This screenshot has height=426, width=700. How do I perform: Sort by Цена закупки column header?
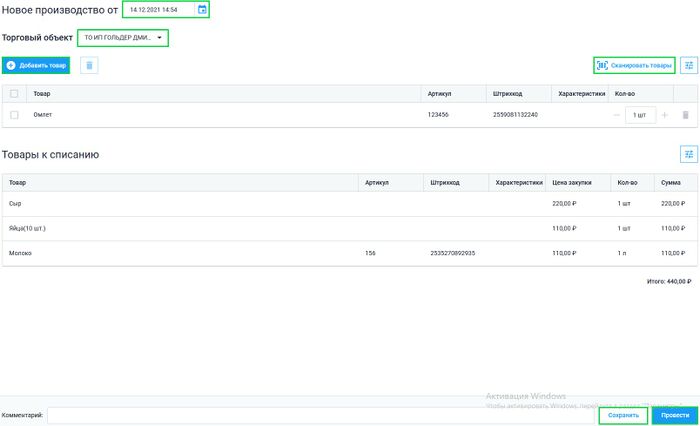[x=573, y=183]
